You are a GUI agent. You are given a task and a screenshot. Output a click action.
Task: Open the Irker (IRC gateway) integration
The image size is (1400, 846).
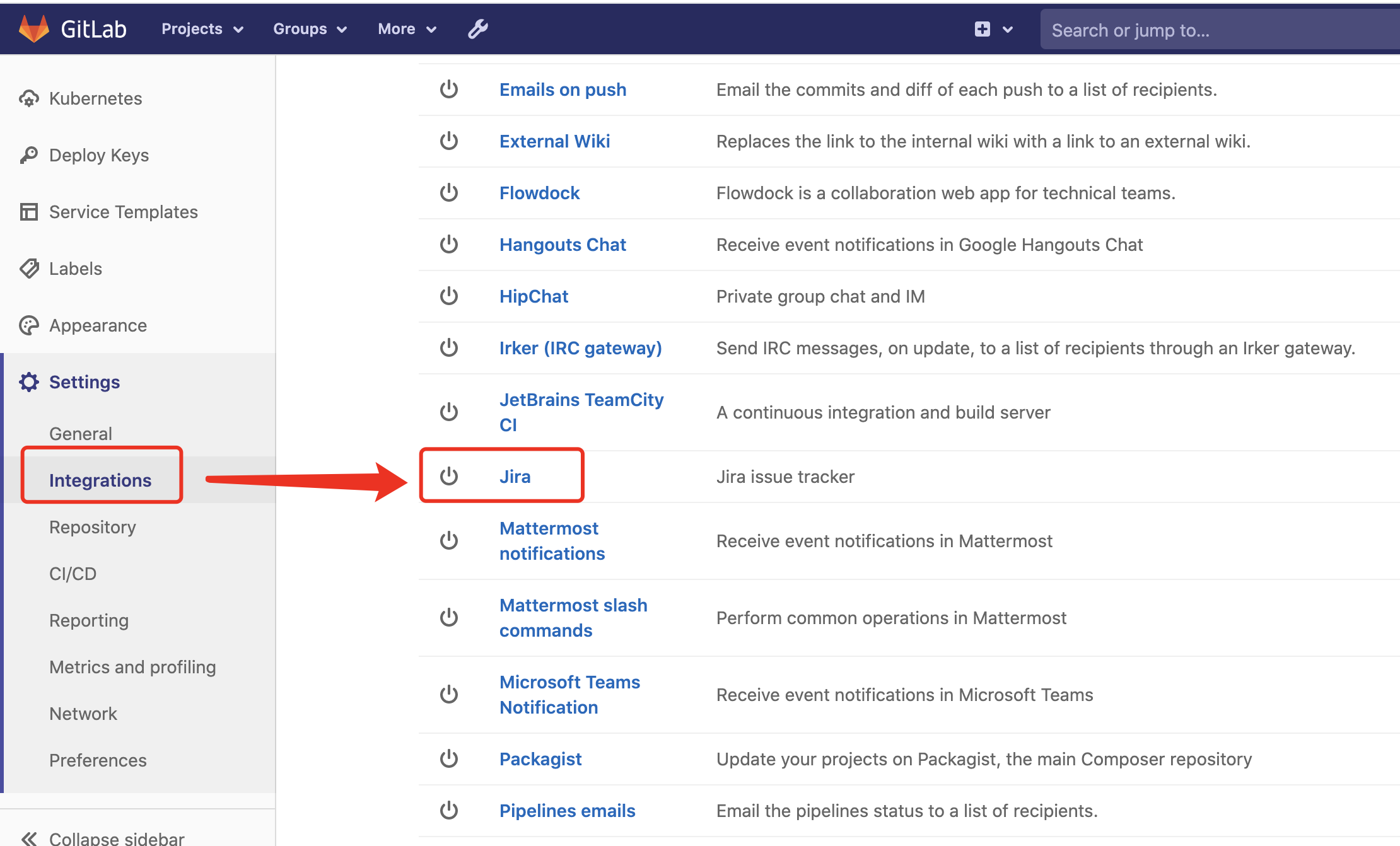tap(580, 348)
